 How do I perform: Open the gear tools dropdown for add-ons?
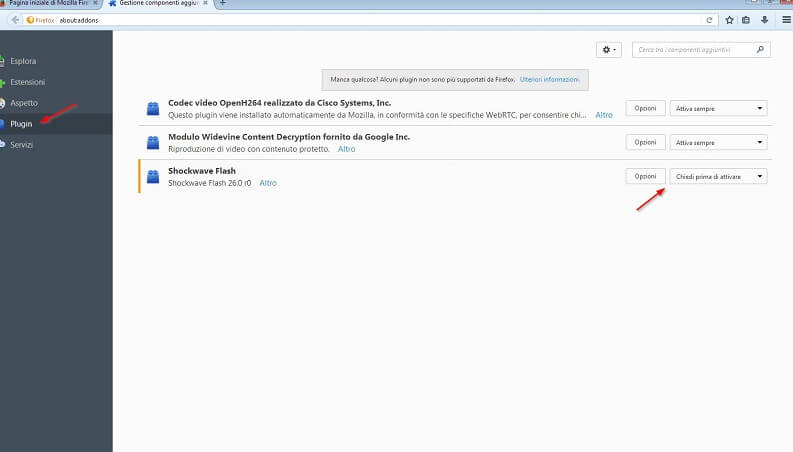tap(609, 50)
